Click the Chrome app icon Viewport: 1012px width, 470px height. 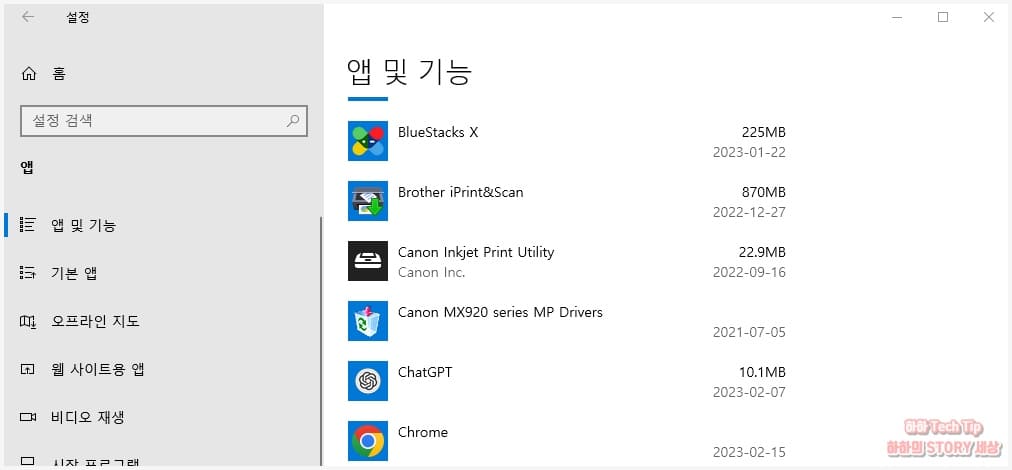coord(368,441)
